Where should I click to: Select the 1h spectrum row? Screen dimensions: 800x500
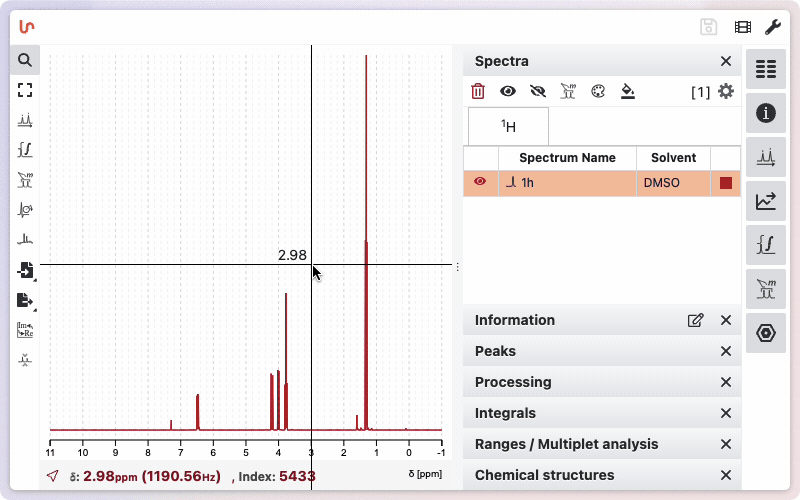tap(567, 183)
